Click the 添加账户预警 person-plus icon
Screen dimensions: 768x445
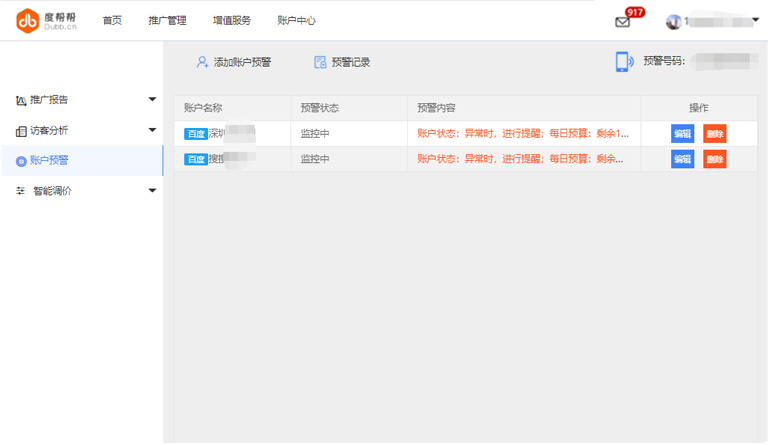click(202, 62)
